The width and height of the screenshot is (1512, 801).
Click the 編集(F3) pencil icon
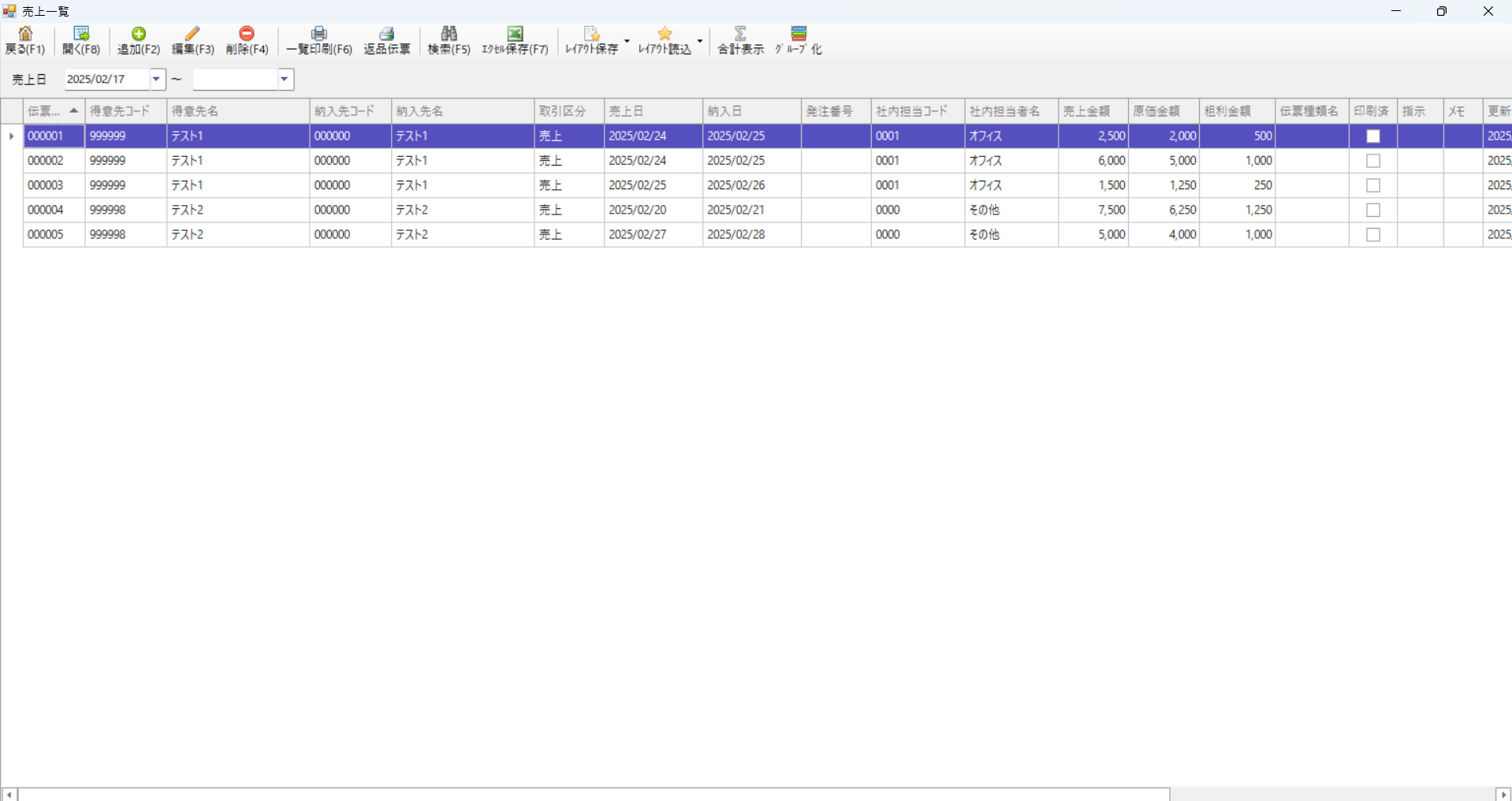(192, 34)
